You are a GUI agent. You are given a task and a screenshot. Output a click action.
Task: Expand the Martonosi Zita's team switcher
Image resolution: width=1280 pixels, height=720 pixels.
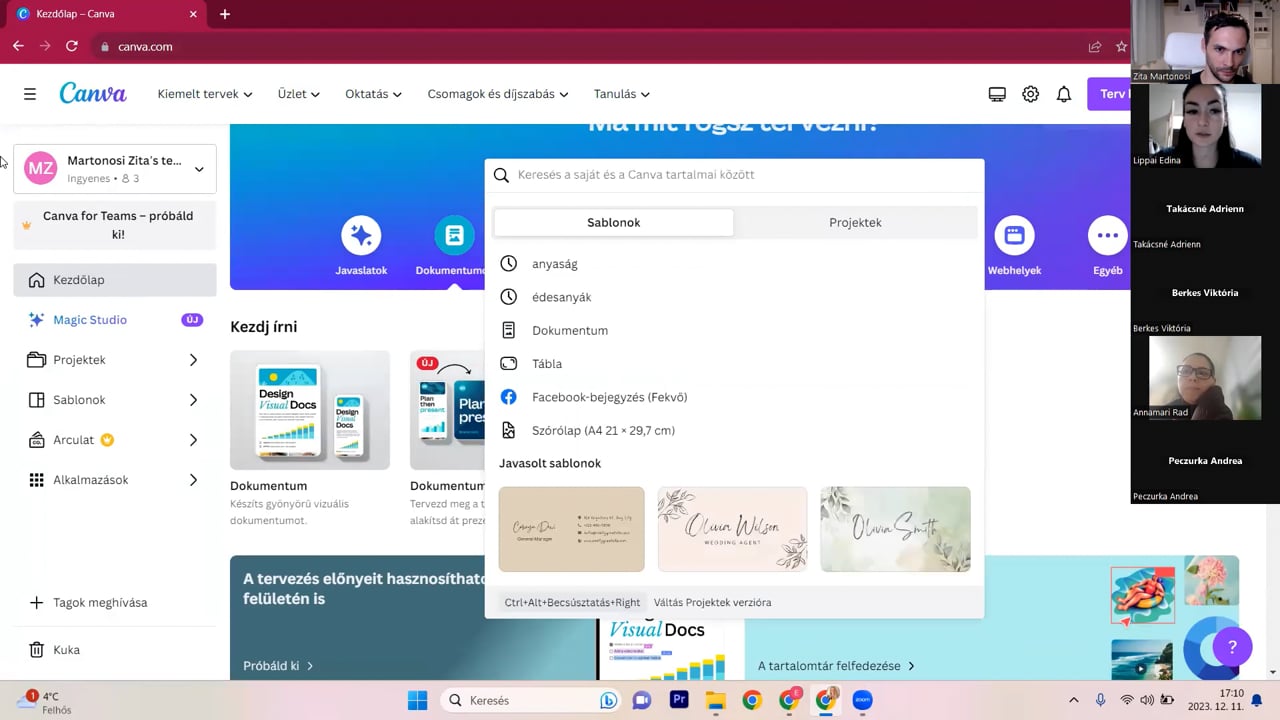(115, 168)
